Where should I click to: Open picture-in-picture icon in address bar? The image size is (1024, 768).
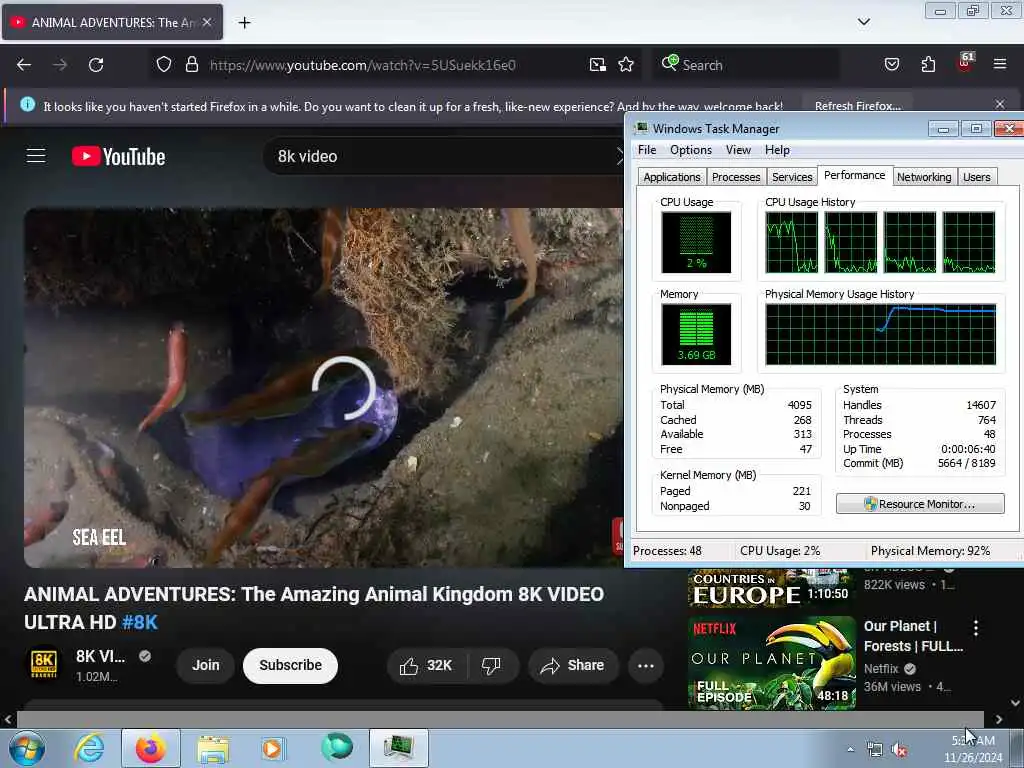click(597, 65)
